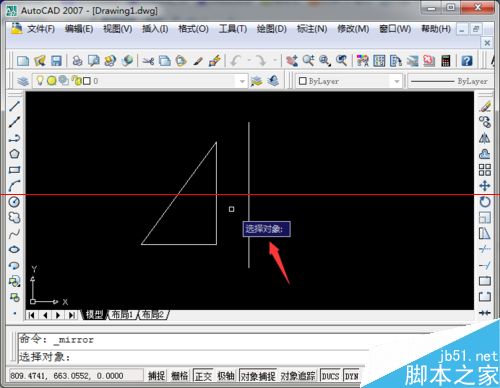The height and width of the screenshot is (388, 500).
Task: Open the 视图(V) menu
Action: point(117,29)
